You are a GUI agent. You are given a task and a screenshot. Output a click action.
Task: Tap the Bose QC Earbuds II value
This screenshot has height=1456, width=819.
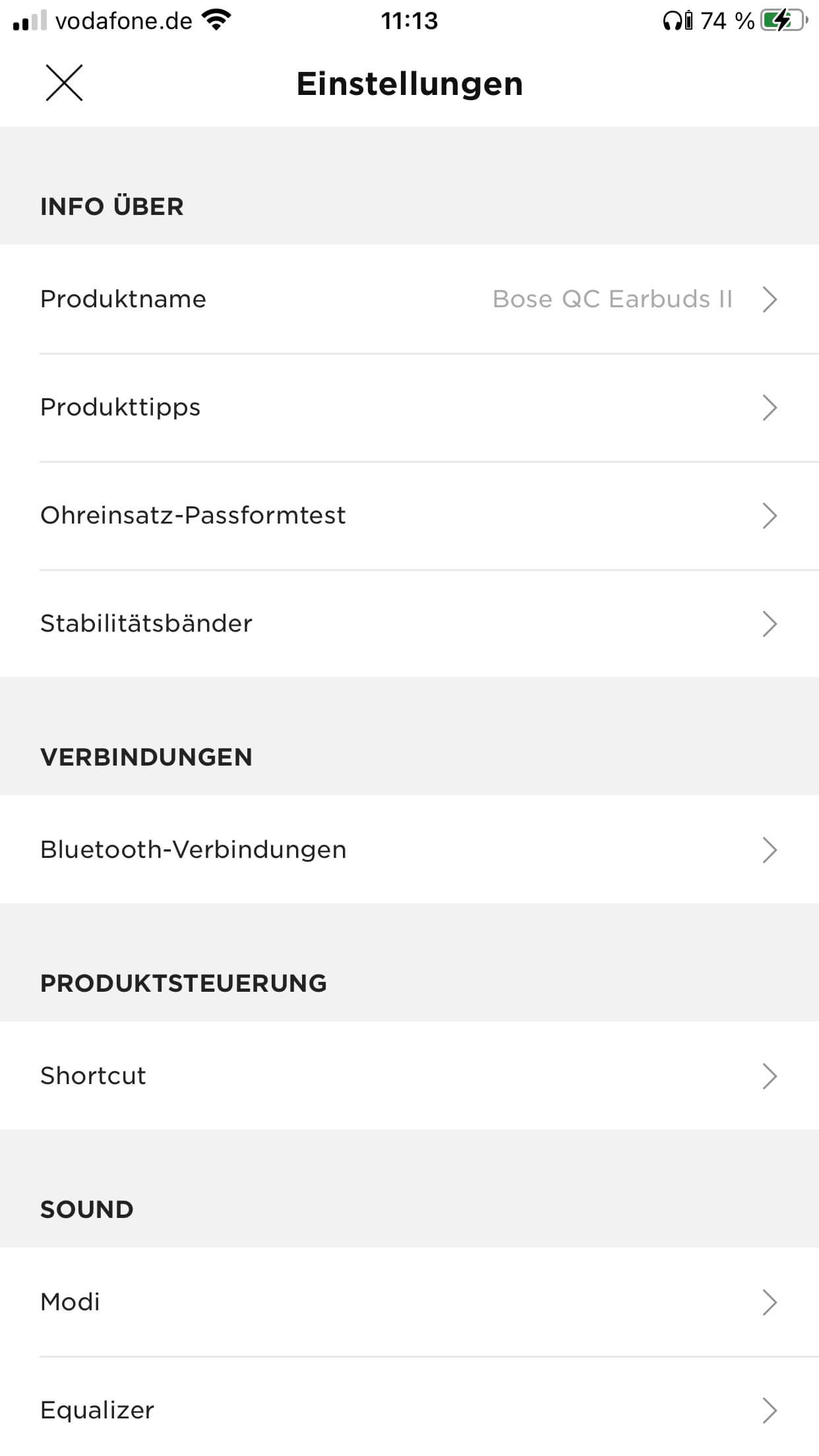613,299
